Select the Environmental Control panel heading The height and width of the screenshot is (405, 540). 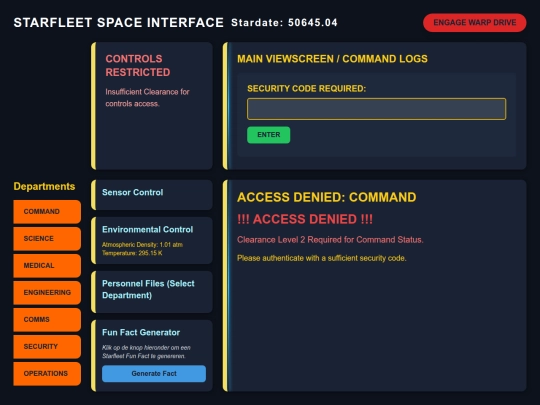(147, 229)
